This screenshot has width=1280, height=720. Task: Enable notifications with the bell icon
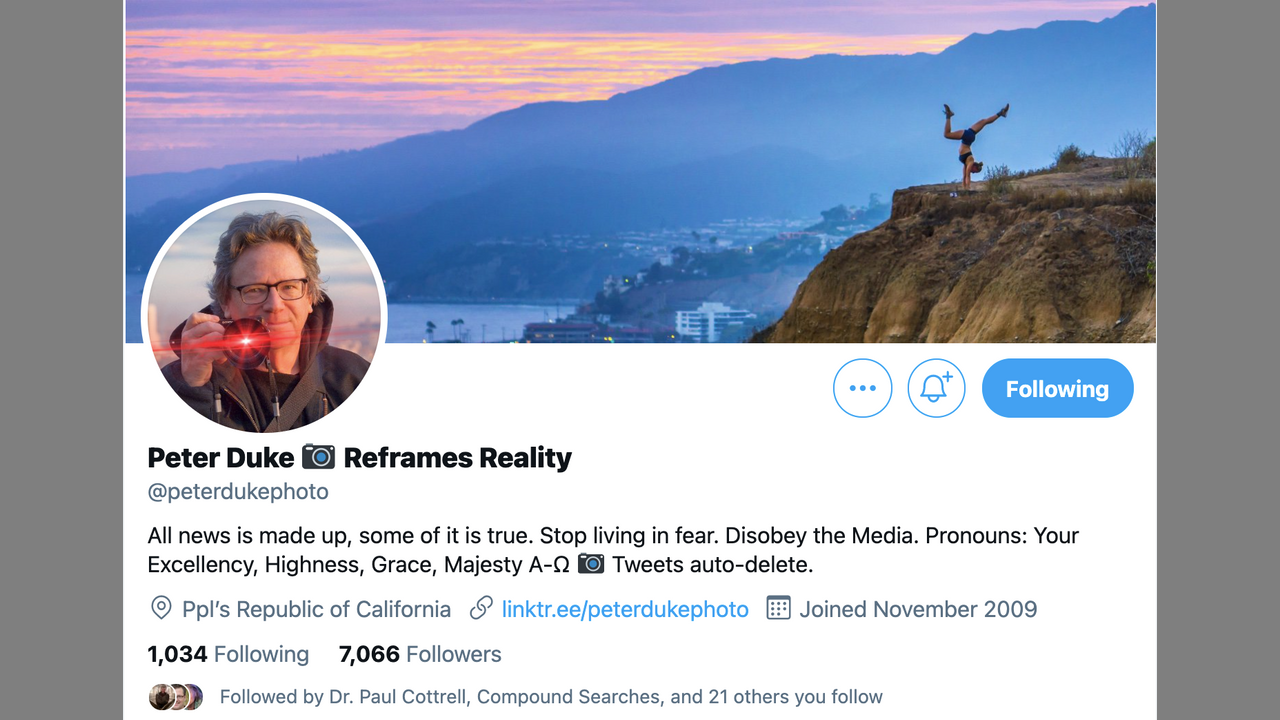tap(936, 388)
